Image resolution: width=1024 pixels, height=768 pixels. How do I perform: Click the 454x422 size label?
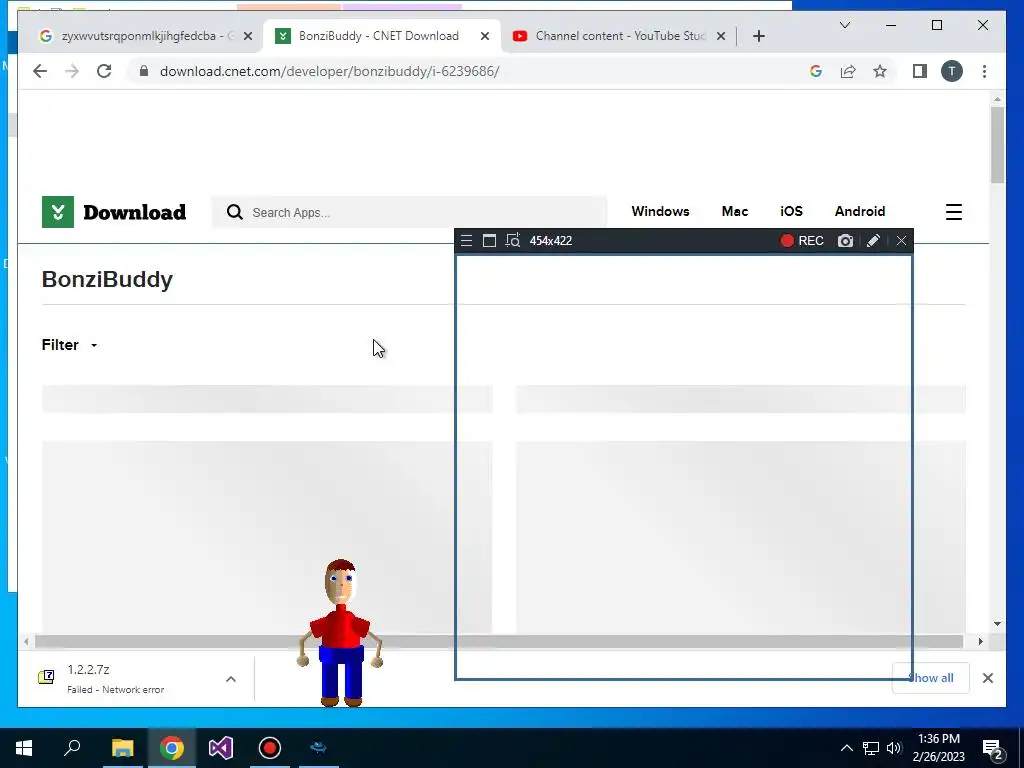click(x=551, y=240)
